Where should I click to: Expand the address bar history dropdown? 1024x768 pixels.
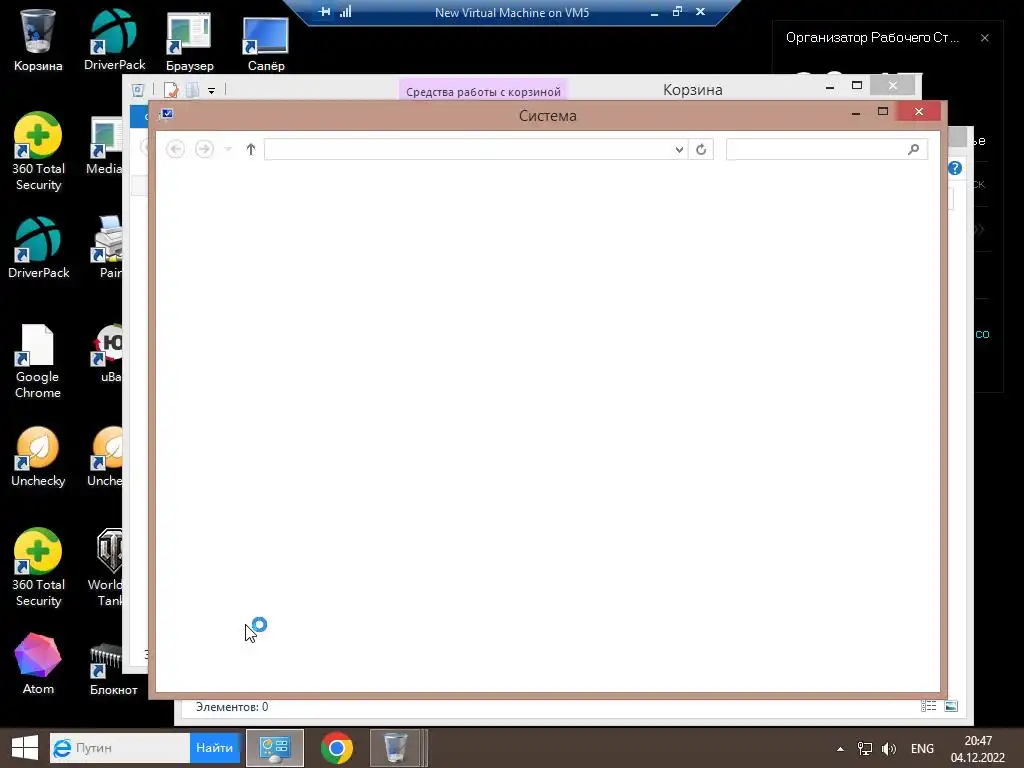pyautogui.click(x=679, y=150)
